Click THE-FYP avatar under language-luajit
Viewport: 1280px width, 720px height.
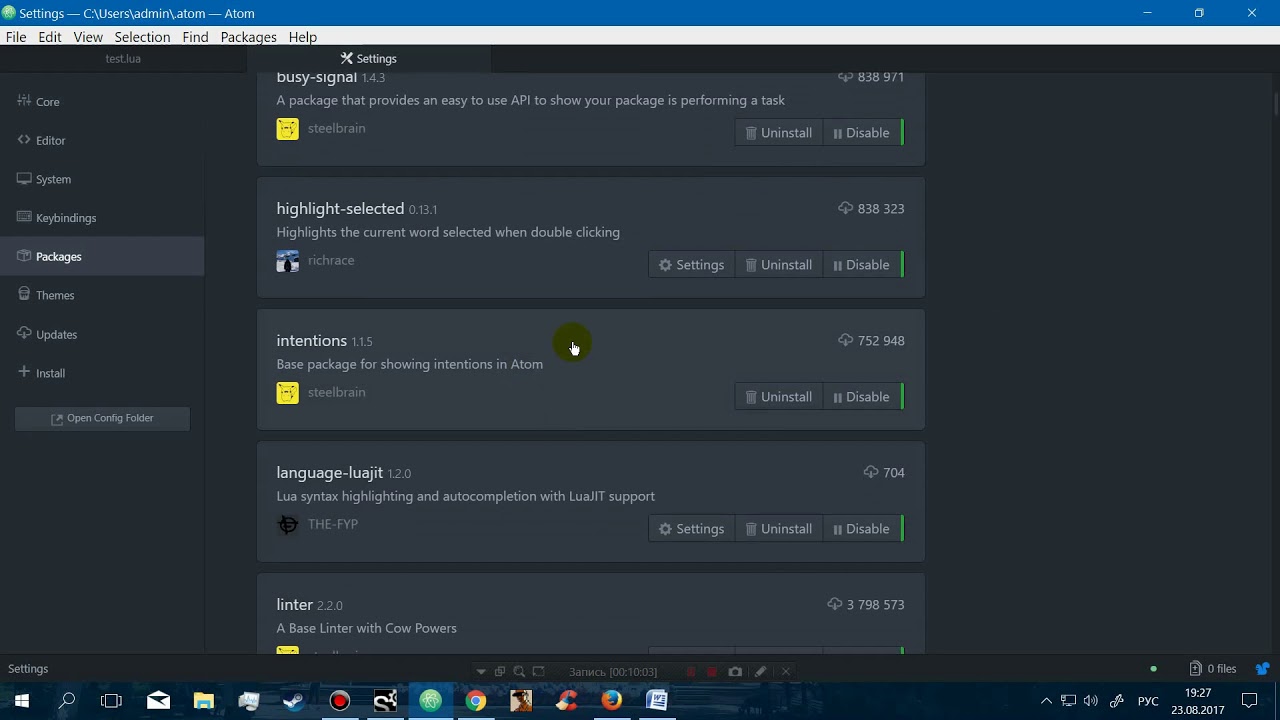(288, 525)
